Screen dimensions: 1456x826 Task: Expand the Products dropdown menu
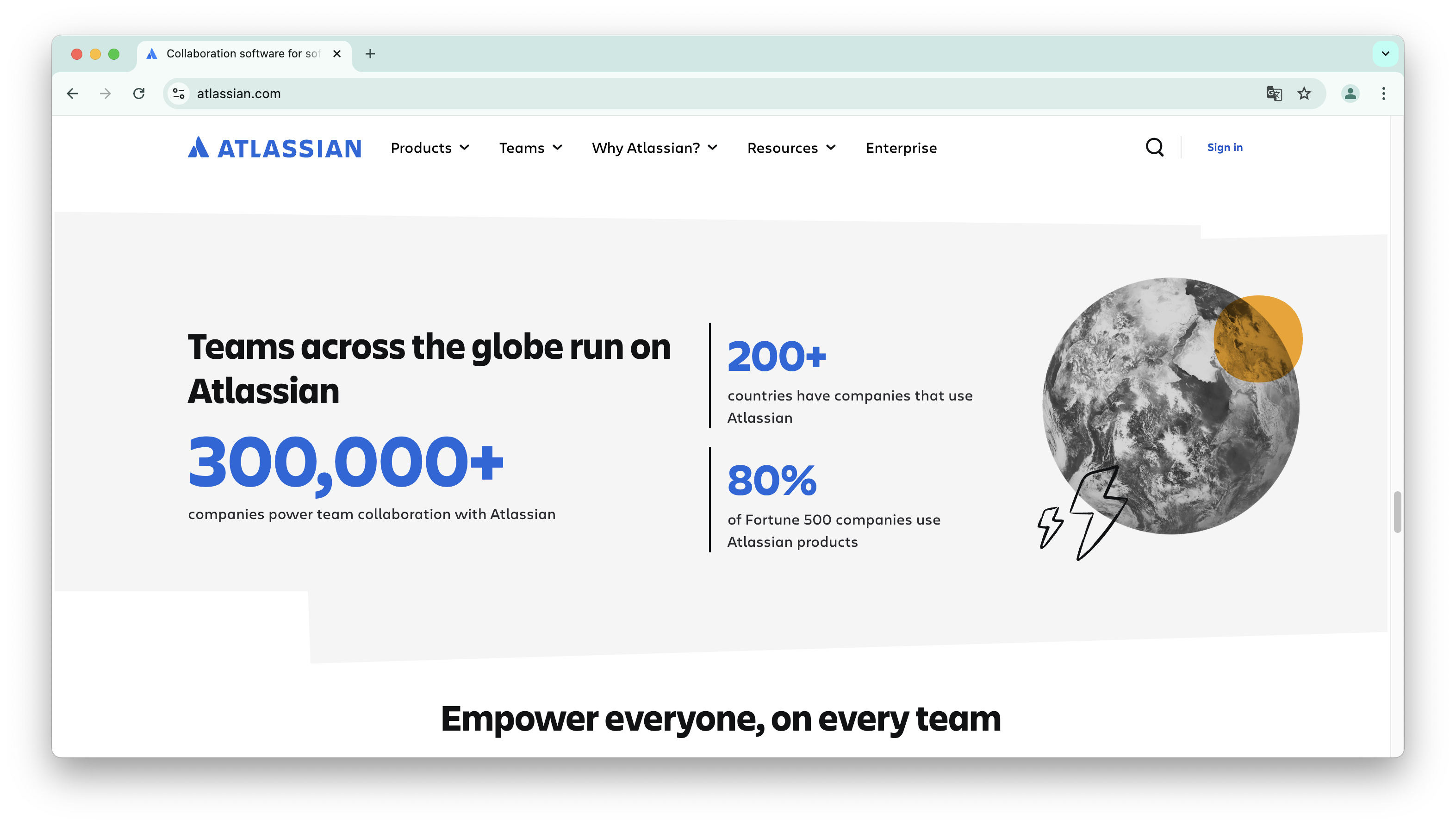pyautogui.click(x=430, y=148)
